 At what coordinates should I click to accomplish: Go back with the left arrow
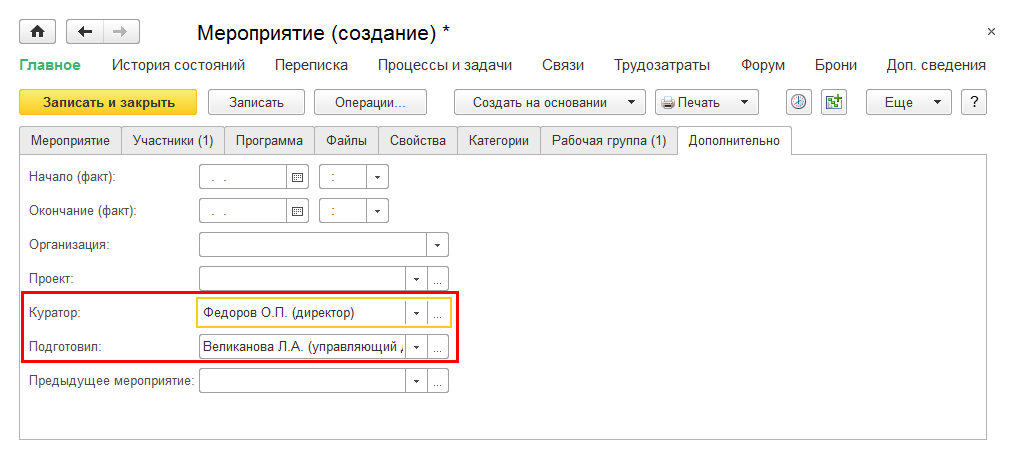84,32
